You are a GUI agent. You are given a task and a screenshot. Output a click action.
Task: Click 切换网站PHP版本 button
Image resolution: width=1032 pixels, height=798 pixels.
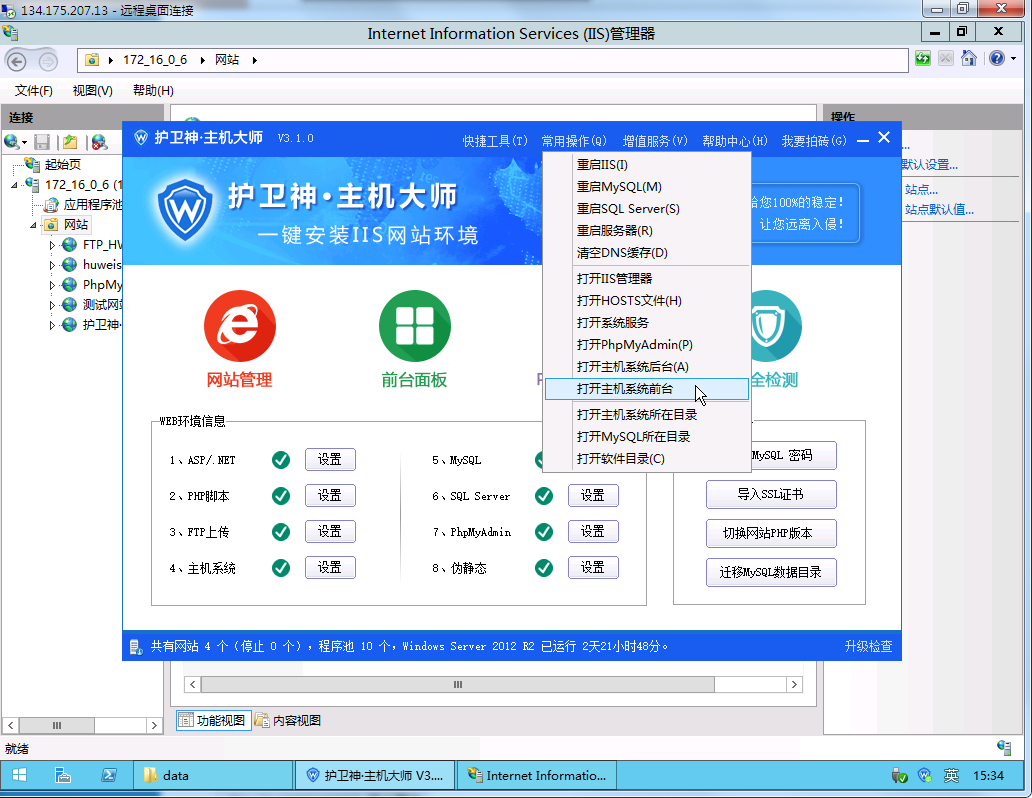[771, 533]
